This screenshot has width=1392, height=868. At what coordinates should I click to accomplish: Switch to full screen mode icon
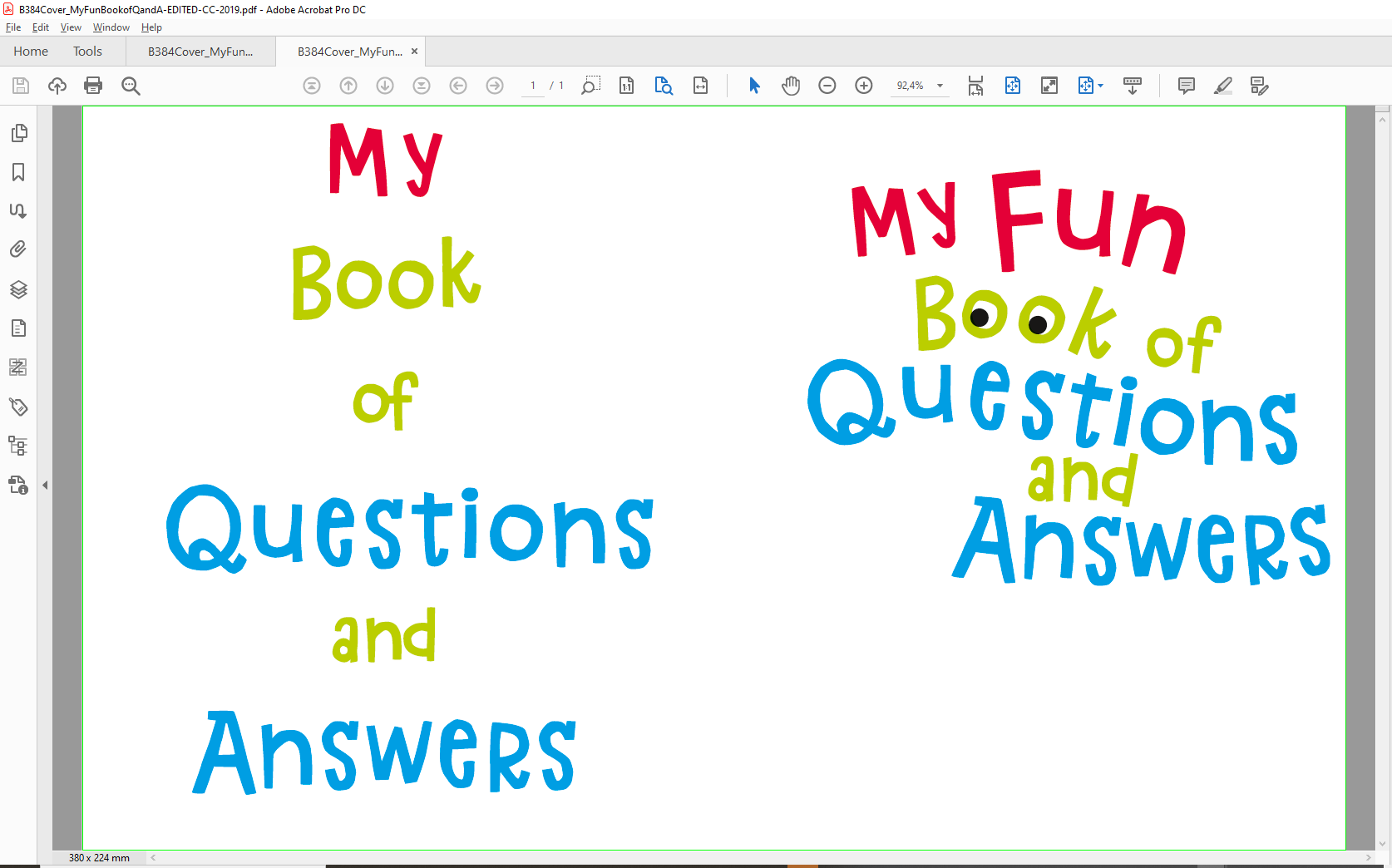(x=1049, y=86)
